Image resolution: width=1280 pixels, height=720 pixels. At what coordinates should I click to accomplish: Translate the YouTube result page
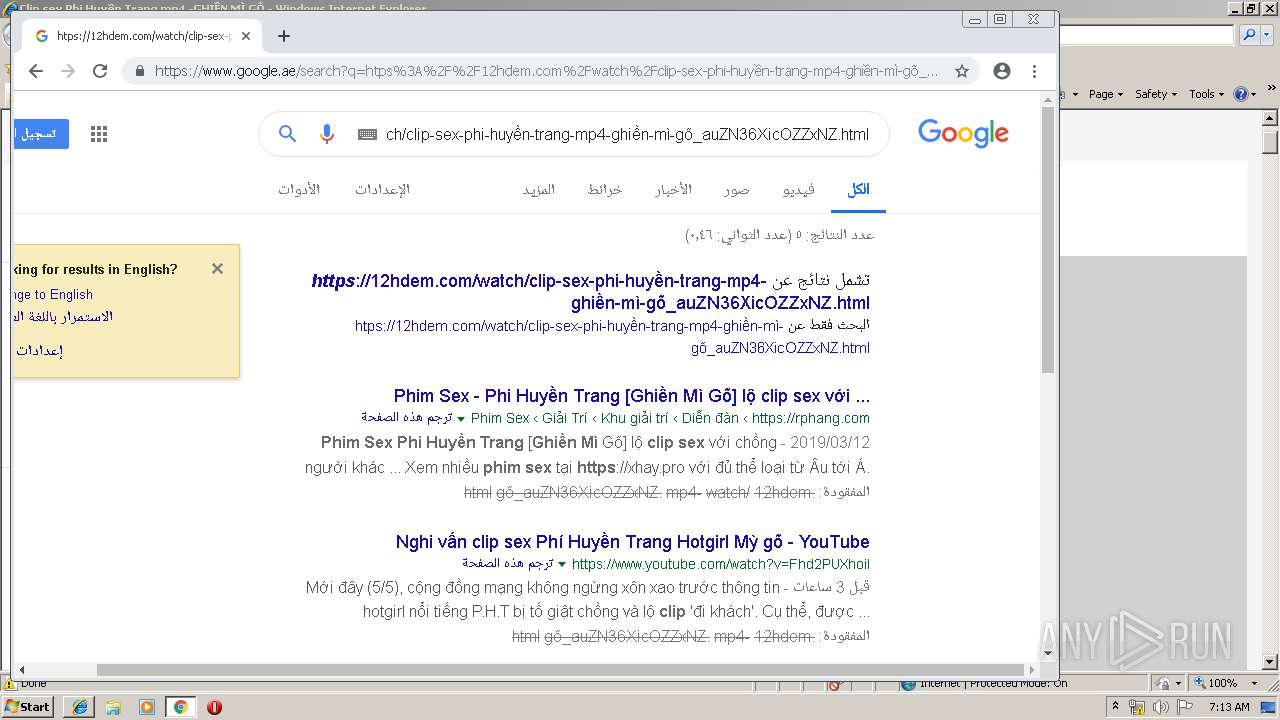click(x=507, y=563)
